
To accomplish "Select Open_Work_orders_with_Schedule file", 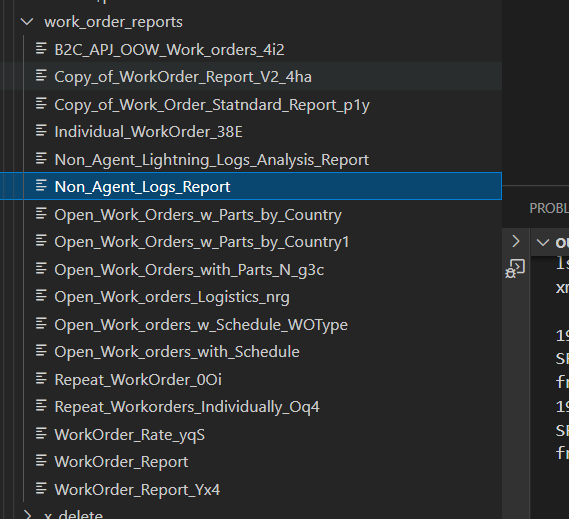I will (x=177, y=352).
